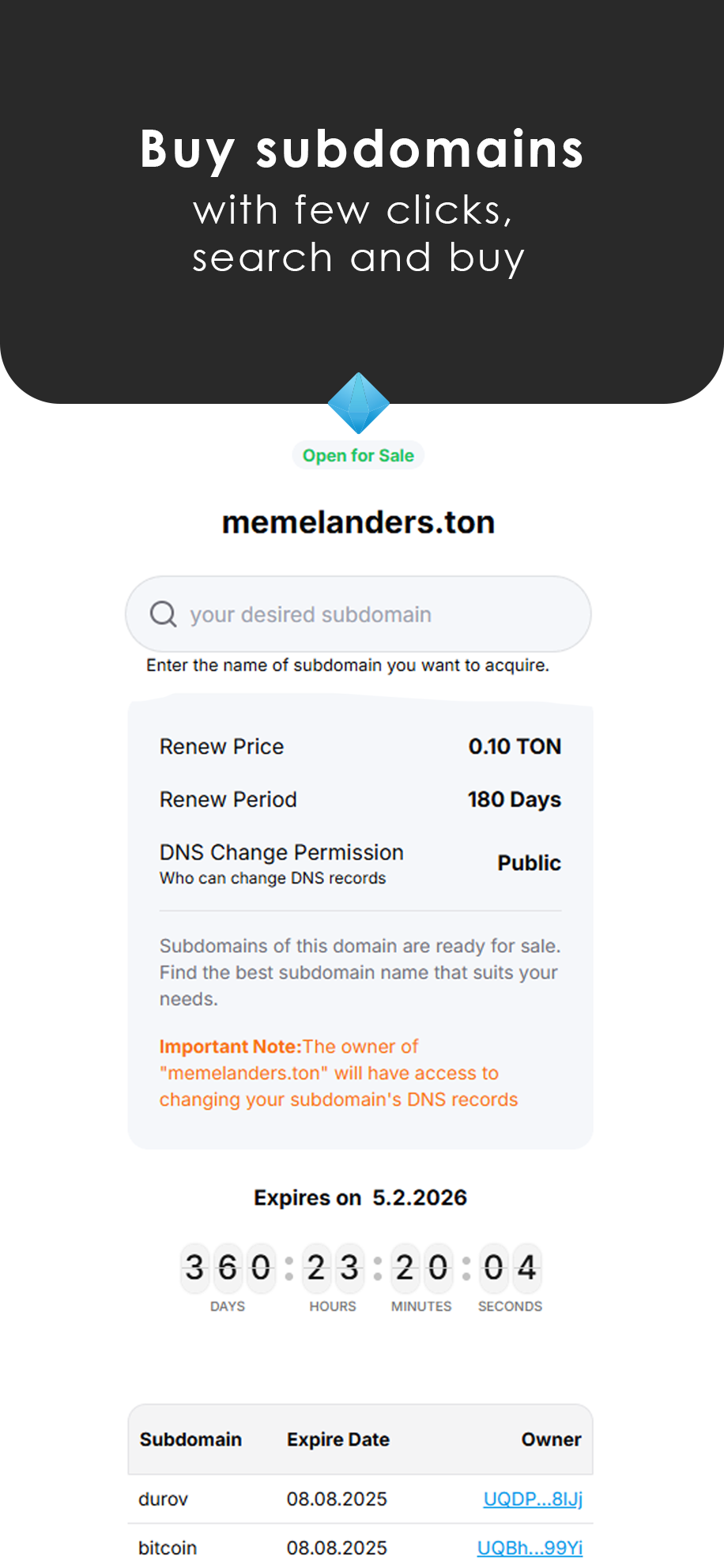
Task: Click the 180 Days renew period value
Action: (515, 799)
